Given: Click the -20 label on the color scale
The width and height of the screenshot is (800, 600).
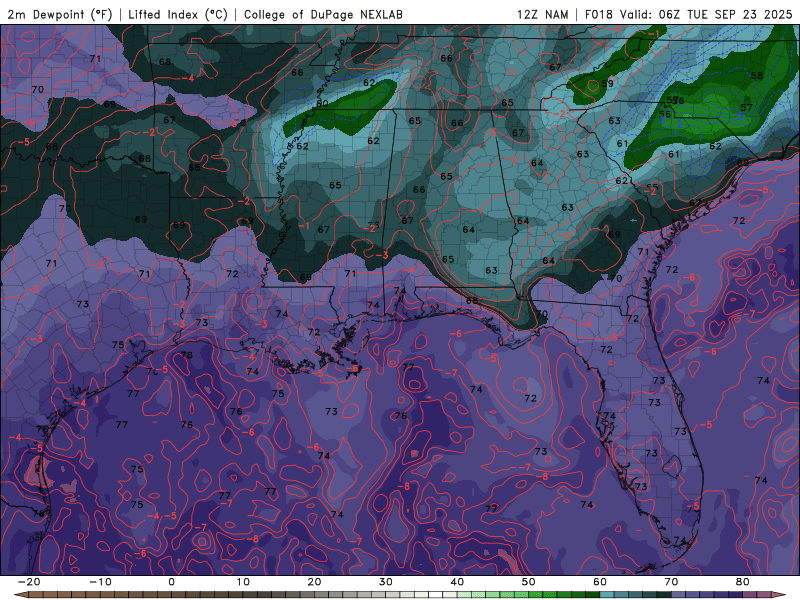Looking at the screenshot, I should pos(29,582).
